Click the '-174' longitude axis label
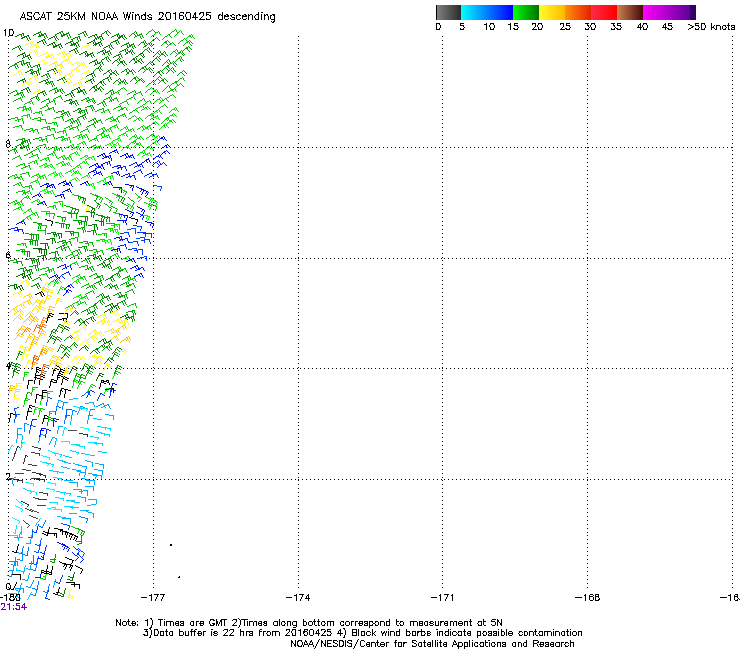 coord(298,598)
